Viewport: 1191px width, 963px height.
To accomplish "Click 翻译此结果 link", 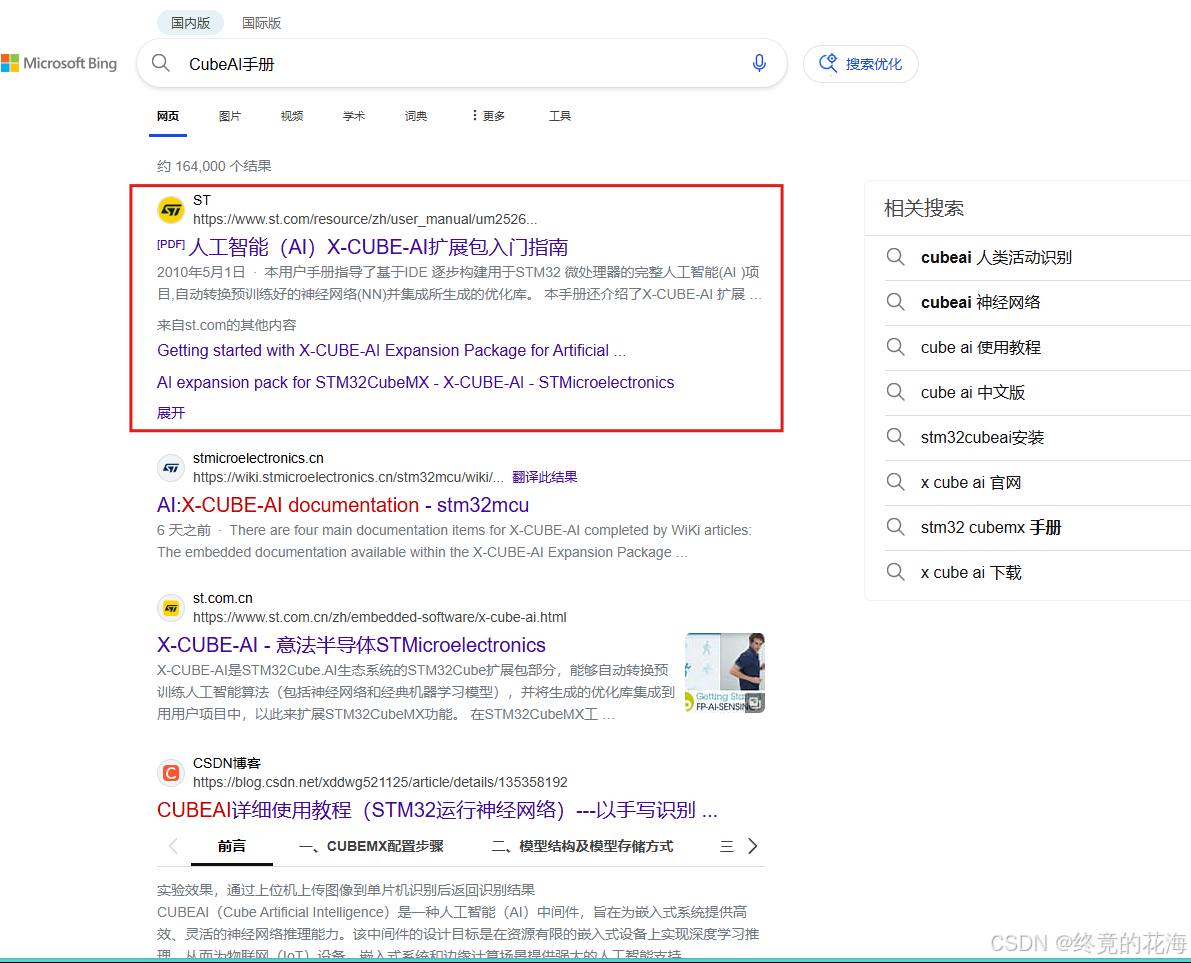I will tap(545, 477).
